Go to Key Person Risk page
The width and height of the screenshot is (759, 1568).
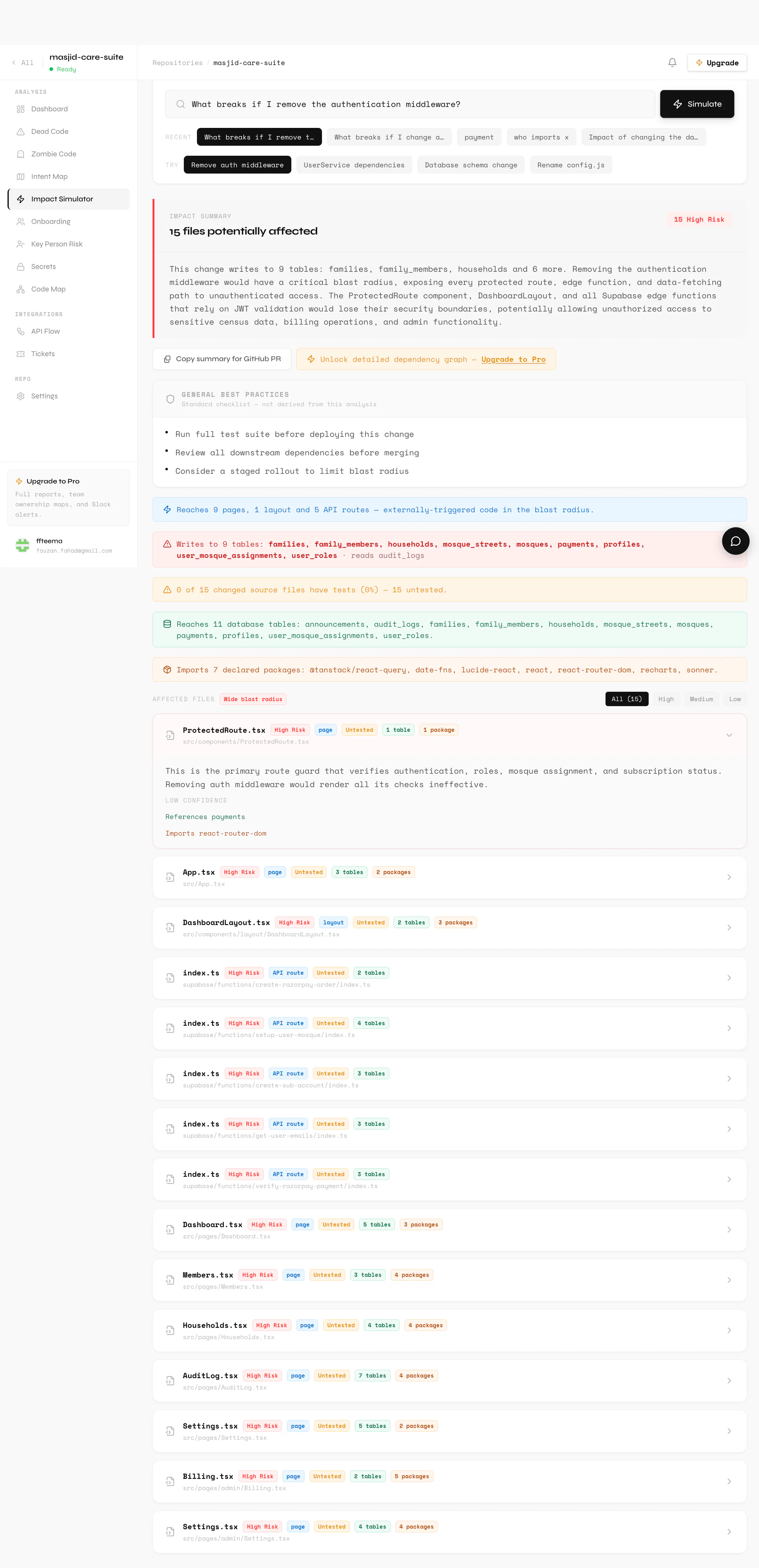pos(69,244)
